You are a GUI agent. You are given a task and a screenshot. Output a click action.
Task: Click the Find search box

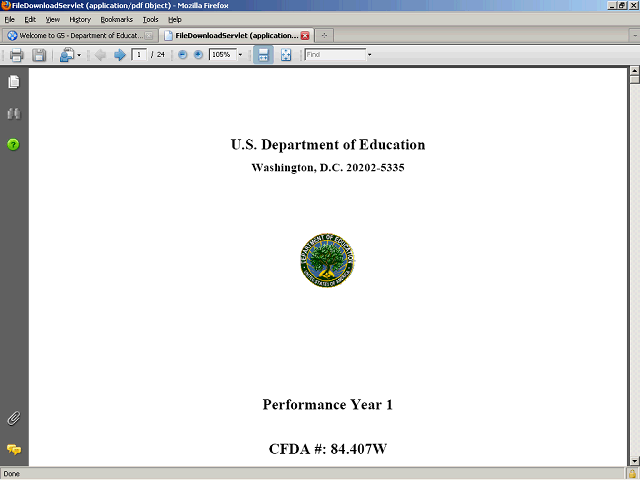335,55
